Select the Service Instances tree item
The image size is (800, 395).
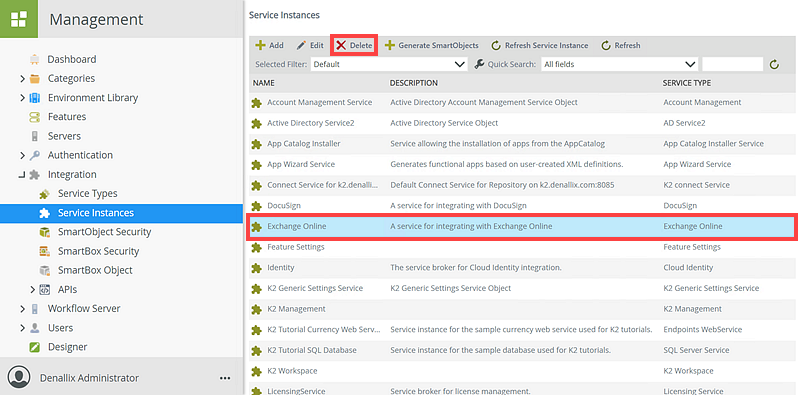[x=121, y=213]
